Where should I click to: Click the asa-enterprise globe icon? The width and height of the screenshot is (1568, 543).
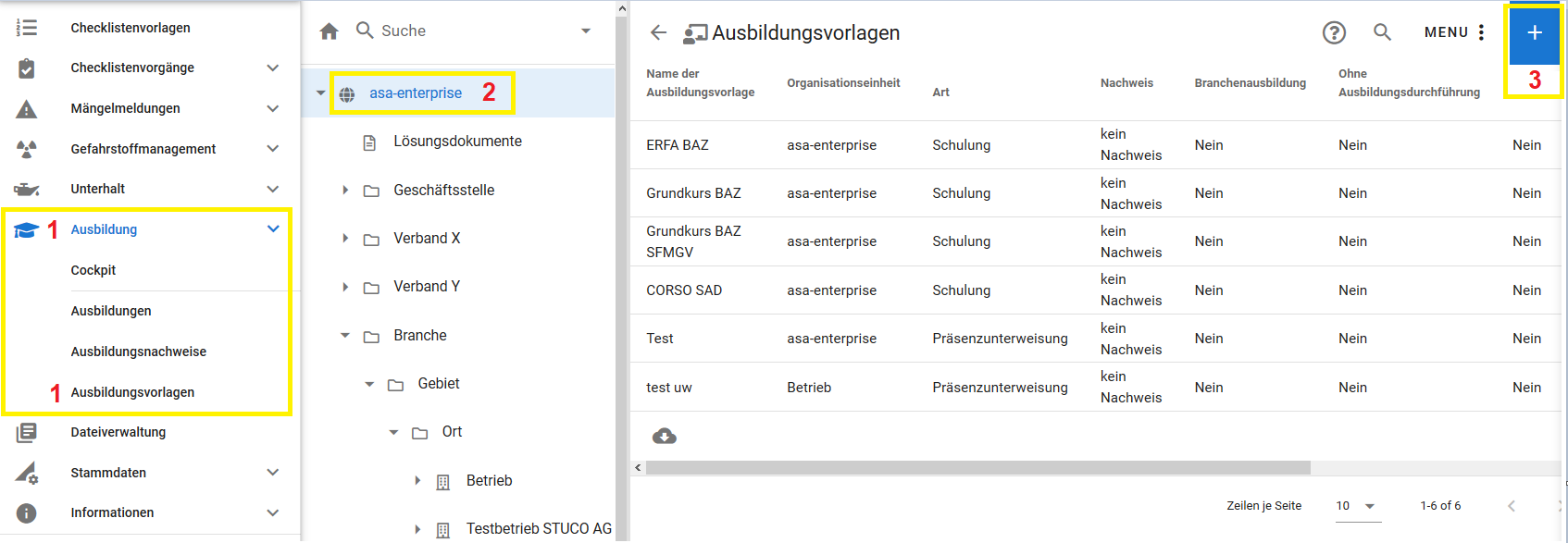347,94
